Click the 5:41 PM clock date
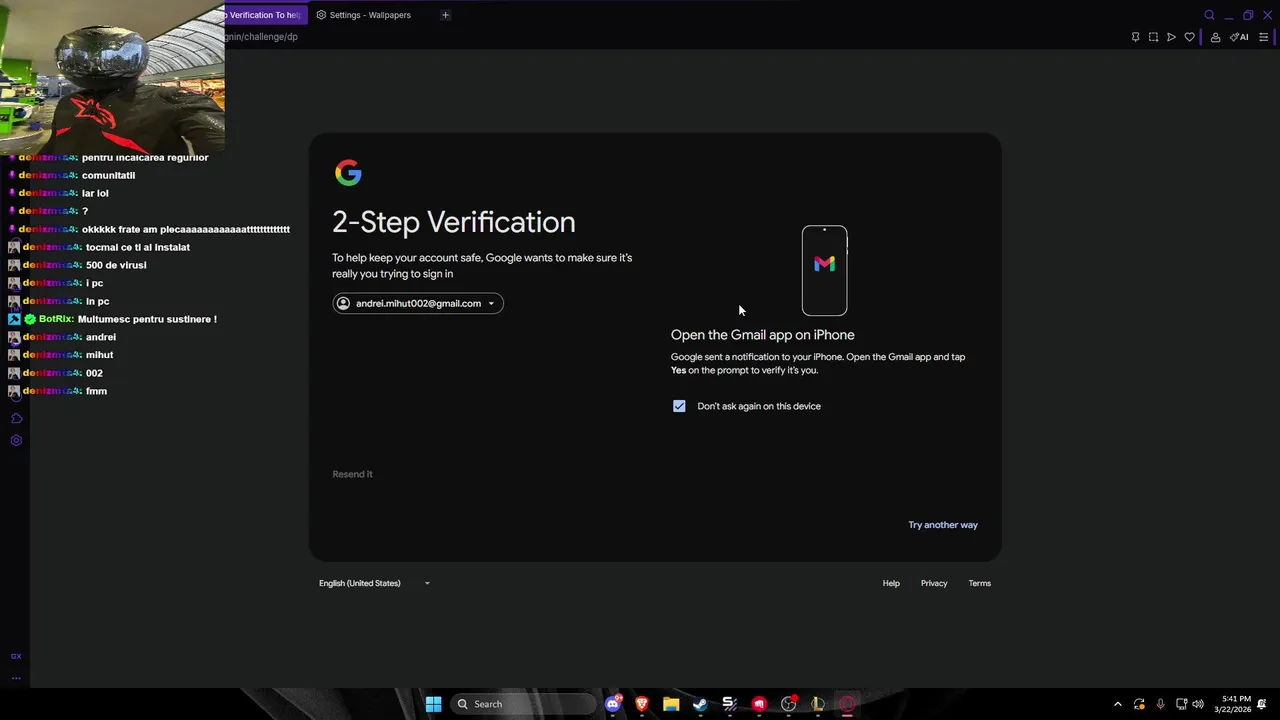Viewport: 1280px width, 720px height. [1232, 704]
